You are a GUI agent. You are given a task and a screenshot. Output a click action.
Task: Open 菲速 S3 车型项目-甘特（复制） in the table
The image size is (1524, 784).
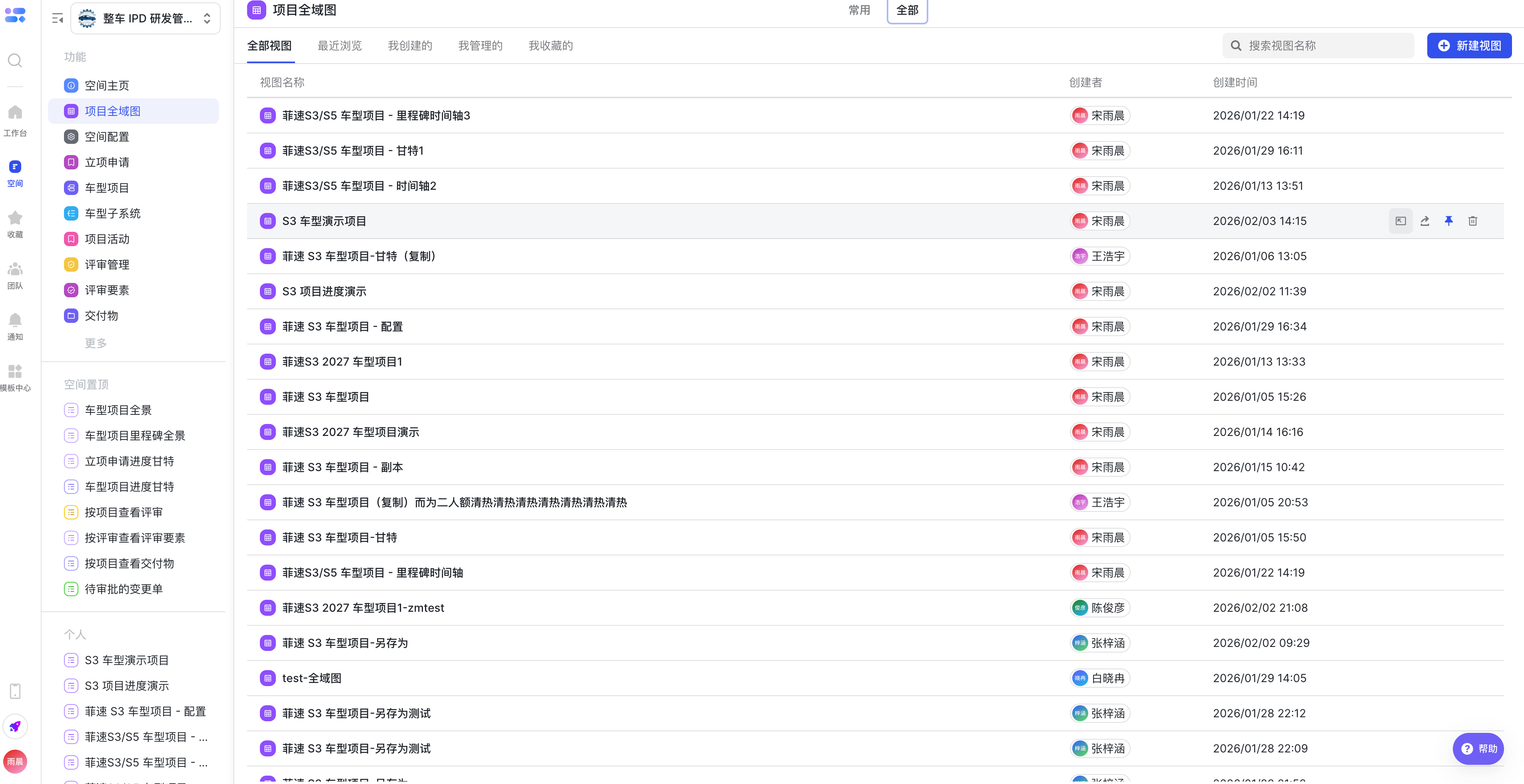coord(875,257)
